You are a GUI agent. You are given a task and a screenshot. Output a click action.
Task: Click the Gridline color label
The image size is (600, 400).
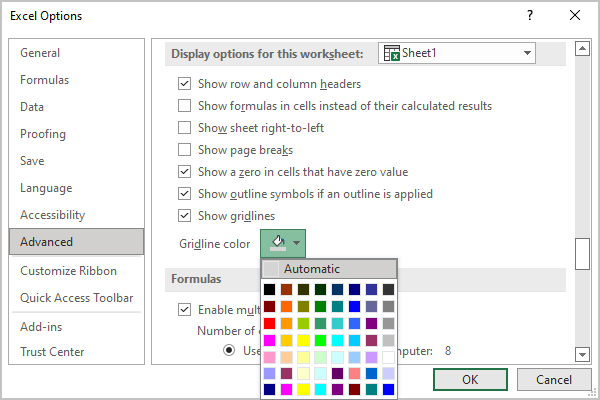tap(215, 244)
